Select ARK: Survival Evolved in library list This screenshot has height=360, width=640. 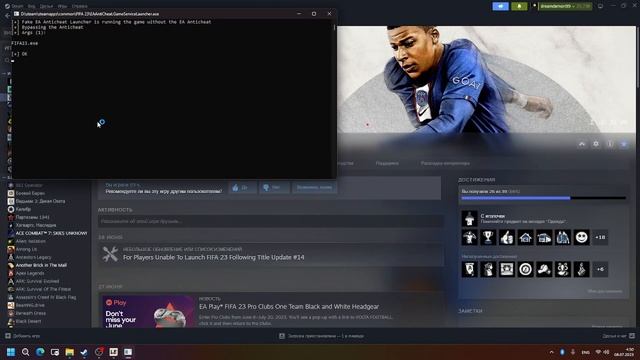coord(37,281)
